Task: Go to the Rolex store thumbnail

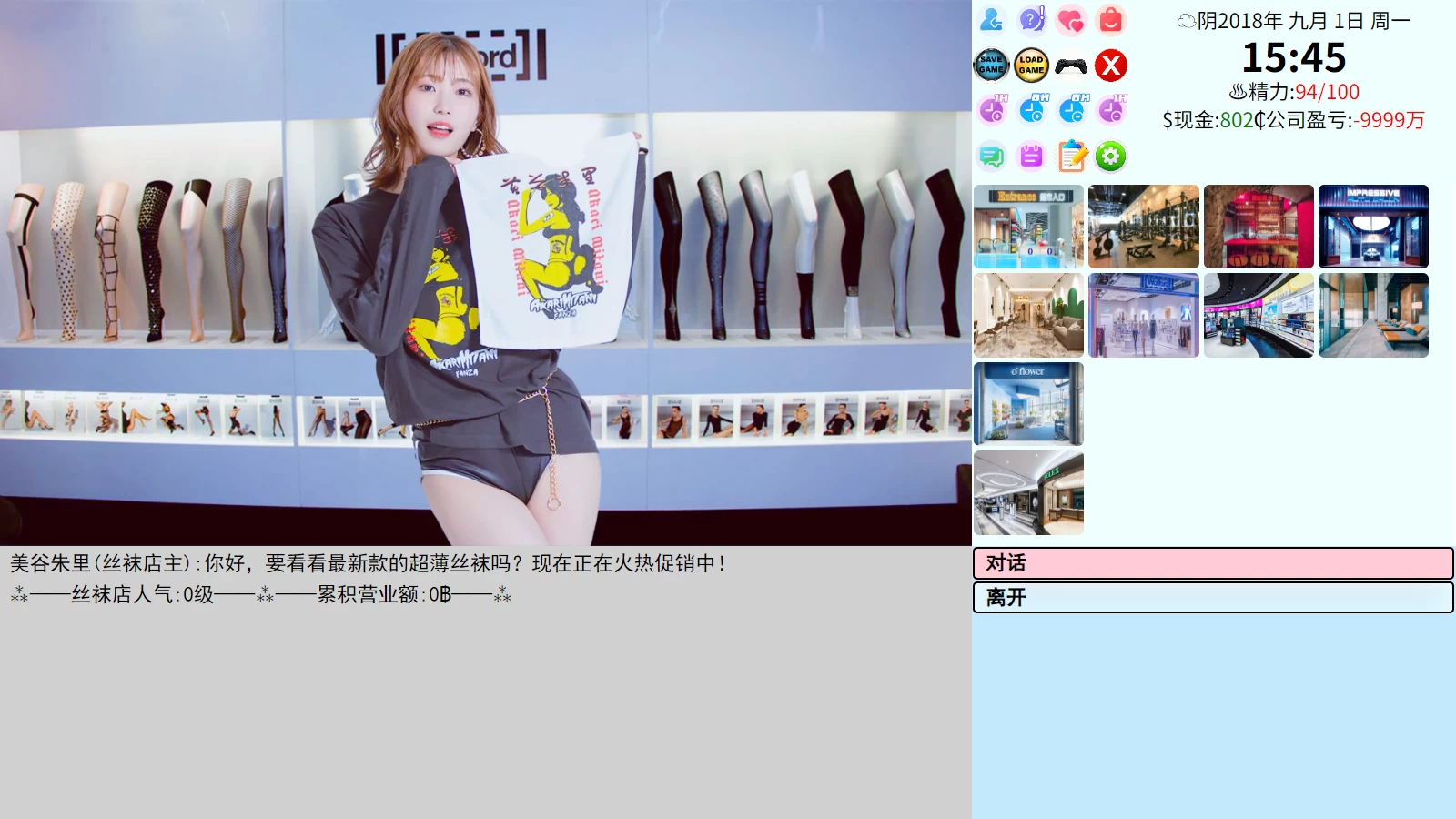Action: (x=1028, y=492)
